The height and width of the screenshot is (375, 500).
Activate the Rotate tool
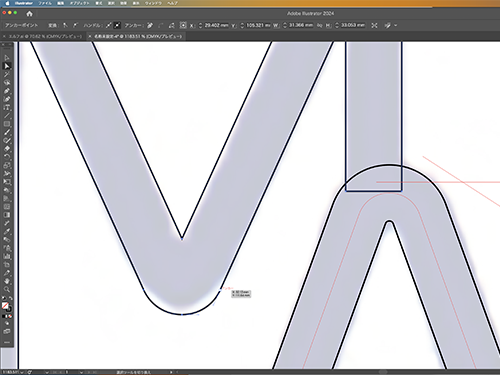point(7,157)
